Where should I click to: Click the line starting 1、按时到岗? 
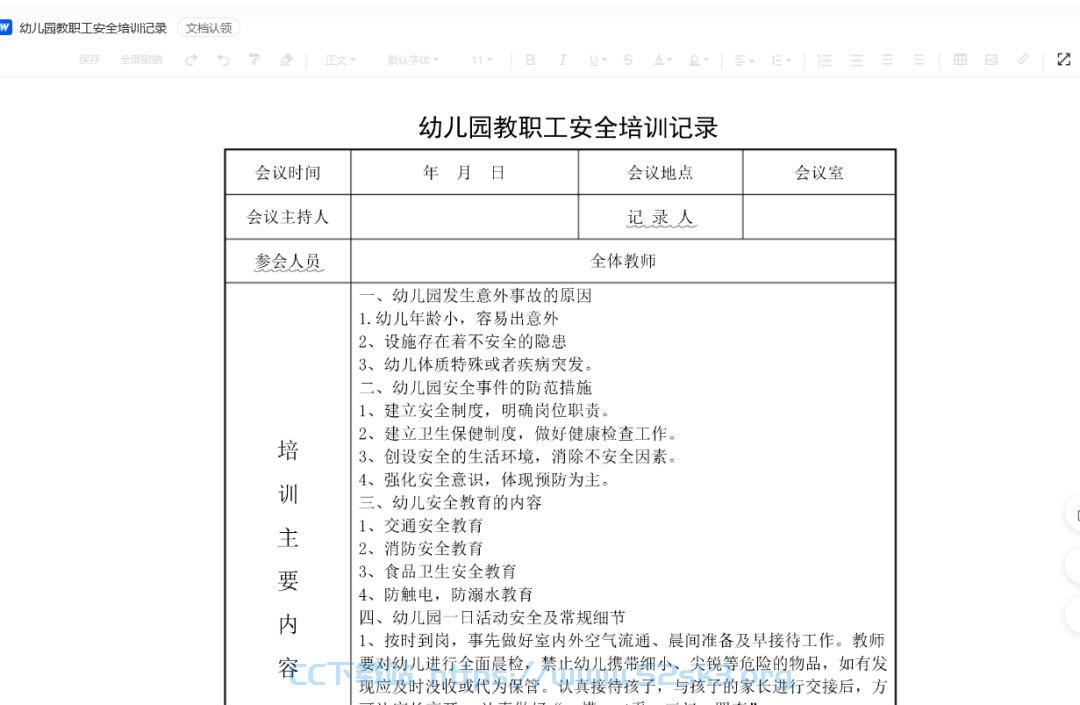(622, 641)
